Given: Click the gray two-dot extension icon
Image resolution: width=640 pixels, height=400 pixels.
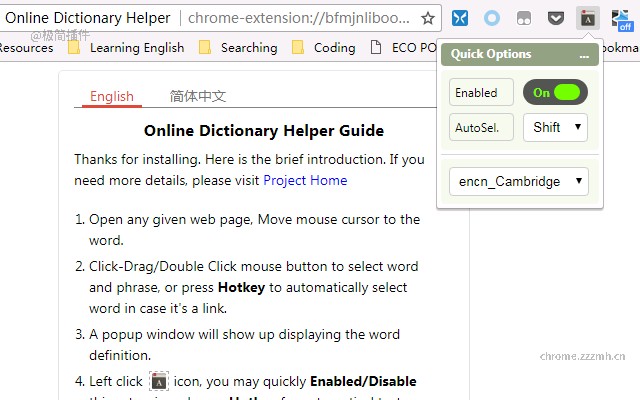Looking at the screenshot, I should 524,18.
